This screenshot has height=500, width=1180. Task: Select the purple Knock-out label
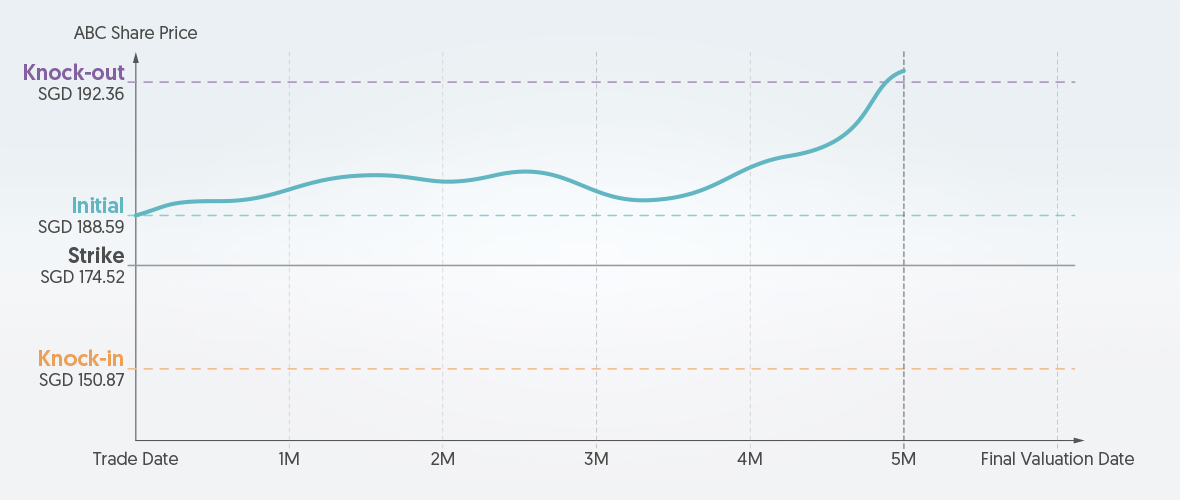pos(74,72)
